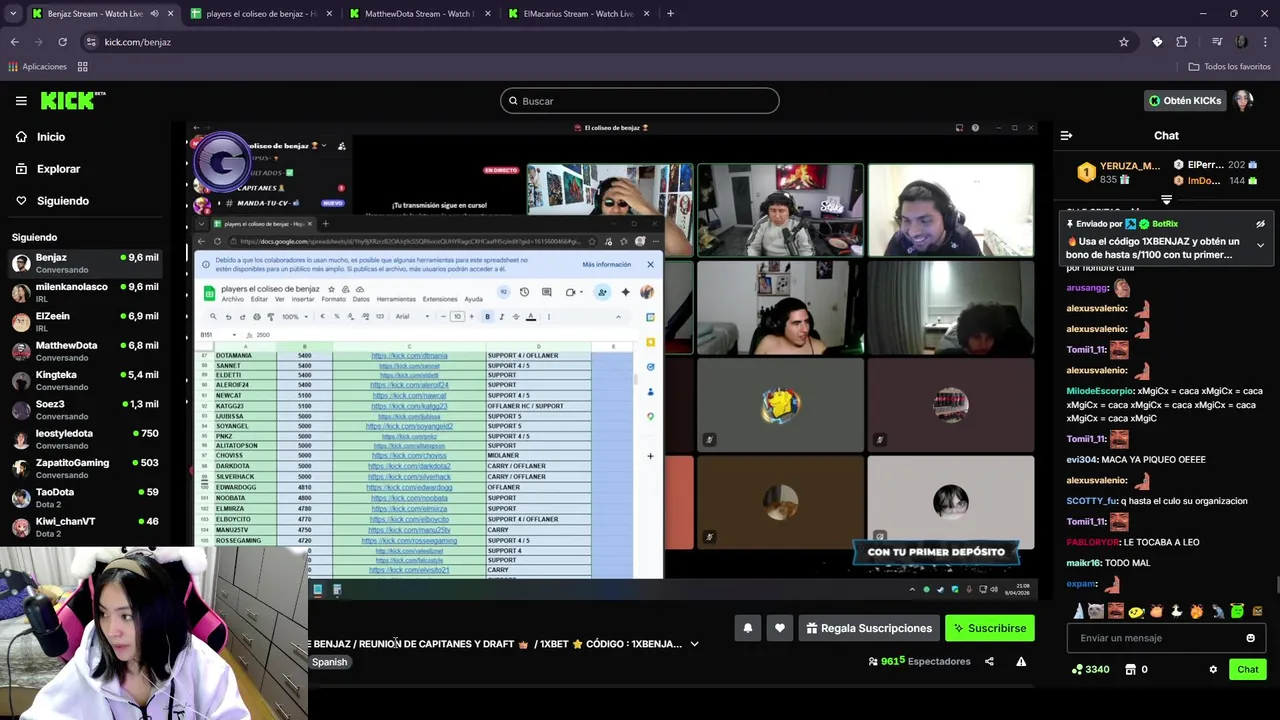Screen dimensions: 1280x720
Task: Bookmark this page with star icon
Action: [1124, 42]
